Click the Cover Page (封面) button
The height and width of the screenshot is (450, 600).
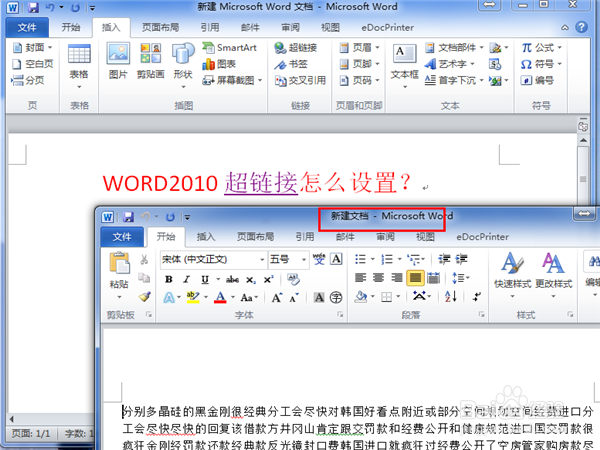coord(33,47)
